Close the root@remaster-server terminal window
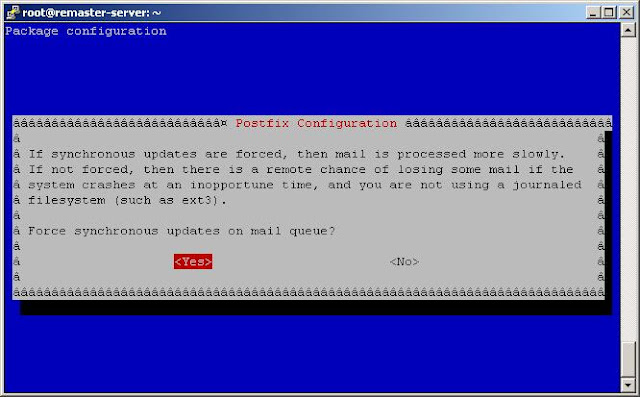The height and width of the screenshot is (397, 640). [x=626, y=13]
